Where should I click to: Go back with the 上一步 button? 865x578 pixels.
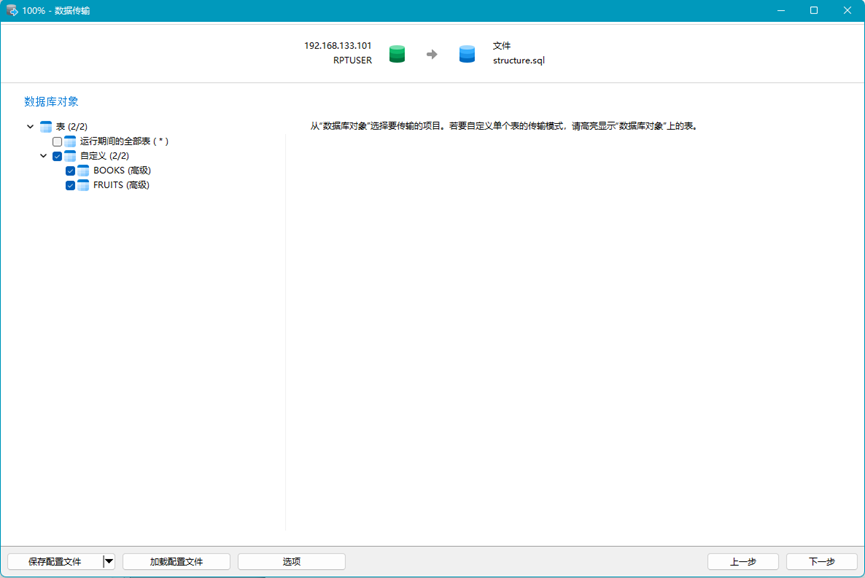click(x=743, y=561)
